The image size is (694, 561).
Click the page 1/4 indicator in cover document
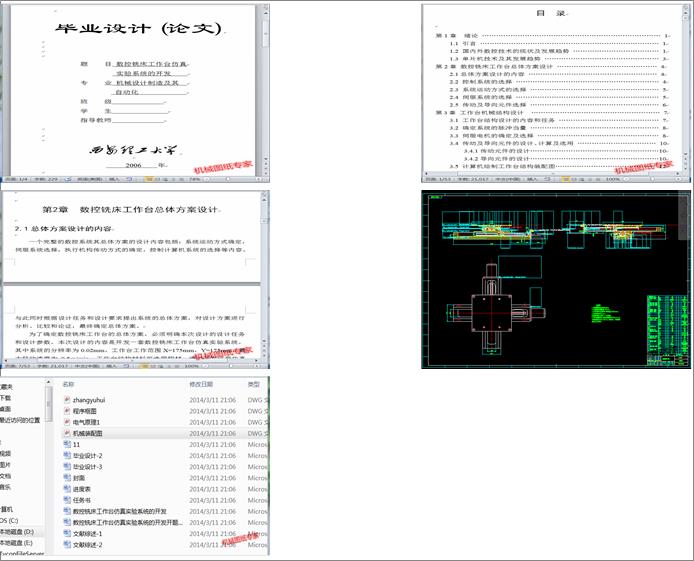click(16, 179)
